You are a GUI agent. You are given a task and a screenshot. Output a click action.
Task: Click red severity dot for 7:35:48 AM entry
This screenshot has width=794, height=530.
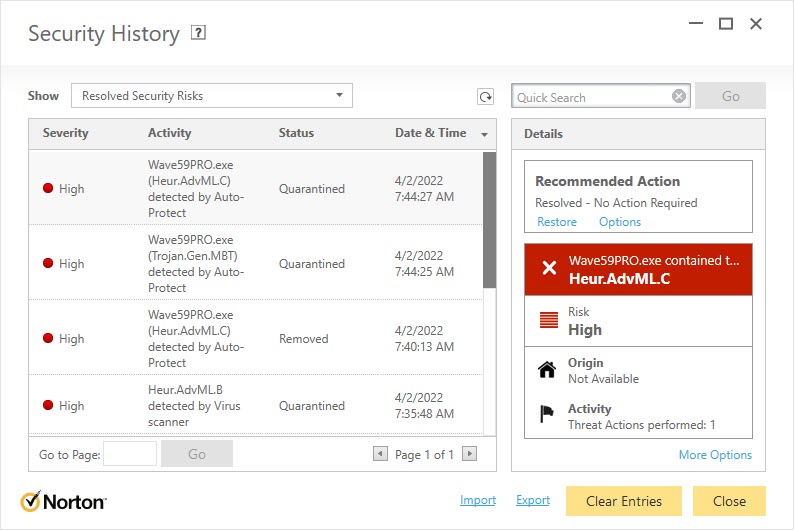pos(48,405)
